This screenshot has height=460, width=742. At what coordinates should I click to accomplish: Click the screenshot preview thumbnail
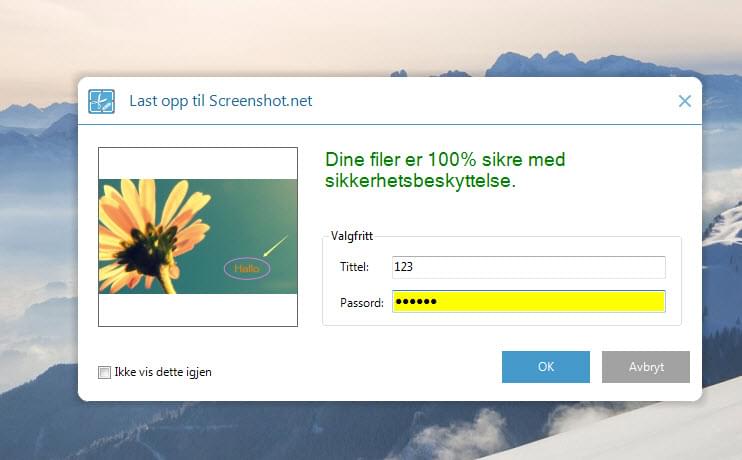[198, 236]
